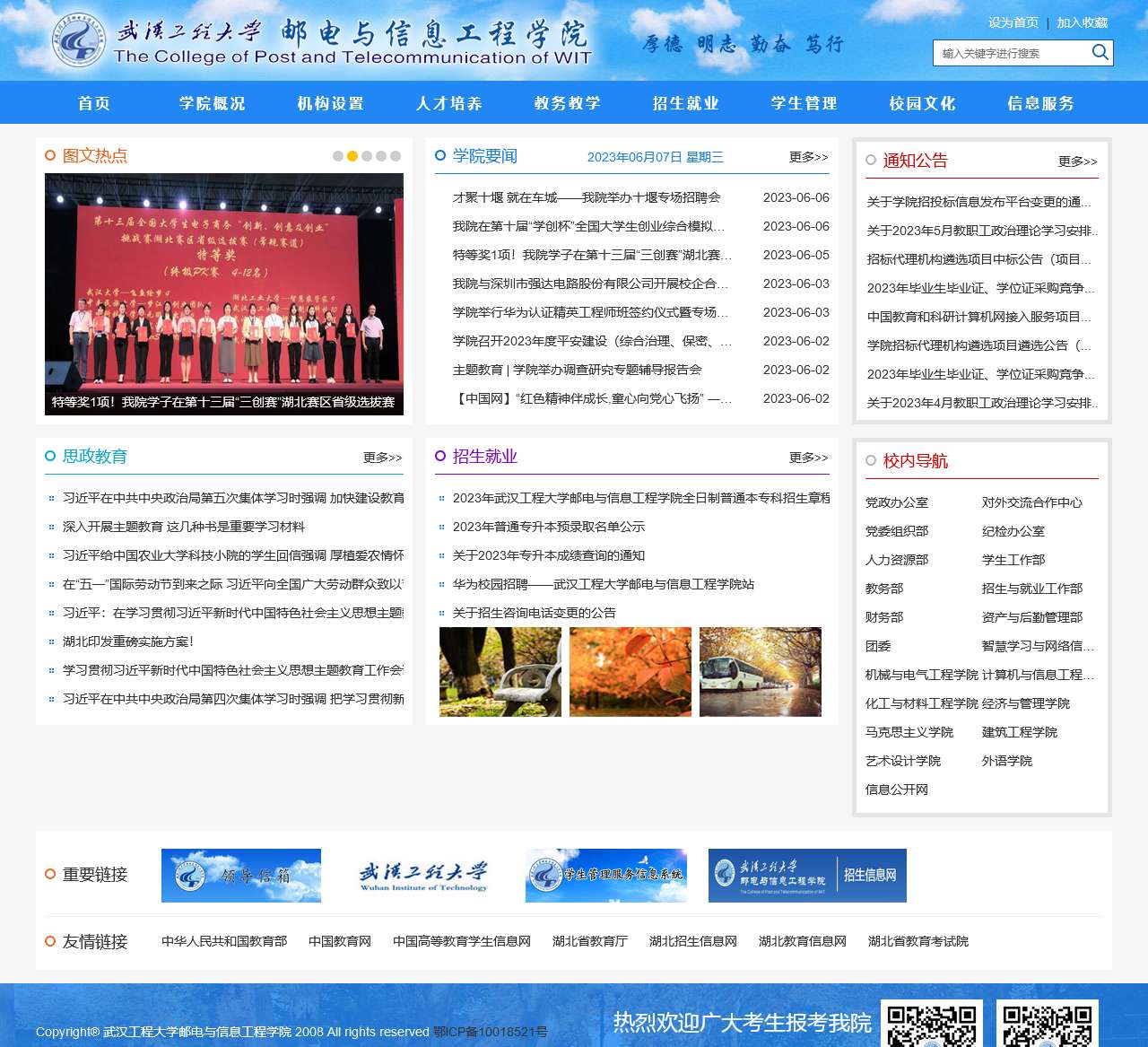Screen dimensions: 1148x1047
Task: Click the bus campus photo thumbnail
Action: click(761, 672)
